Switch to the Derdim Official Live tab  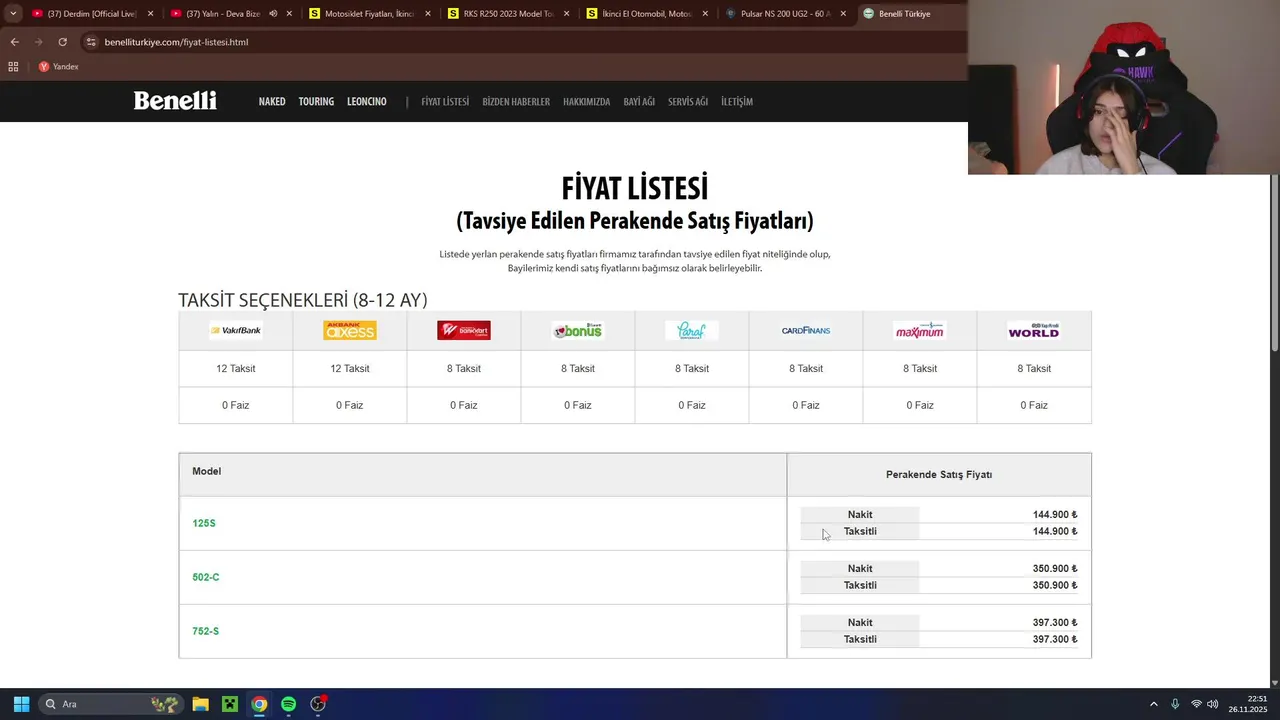coord(91,14)
